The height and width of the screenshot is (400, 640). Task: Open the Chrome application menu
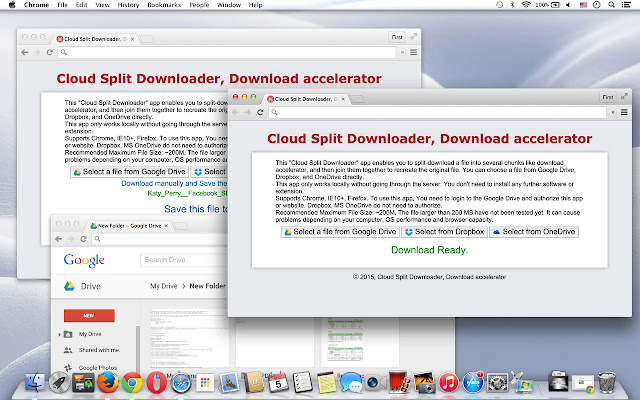coord(36,5)
